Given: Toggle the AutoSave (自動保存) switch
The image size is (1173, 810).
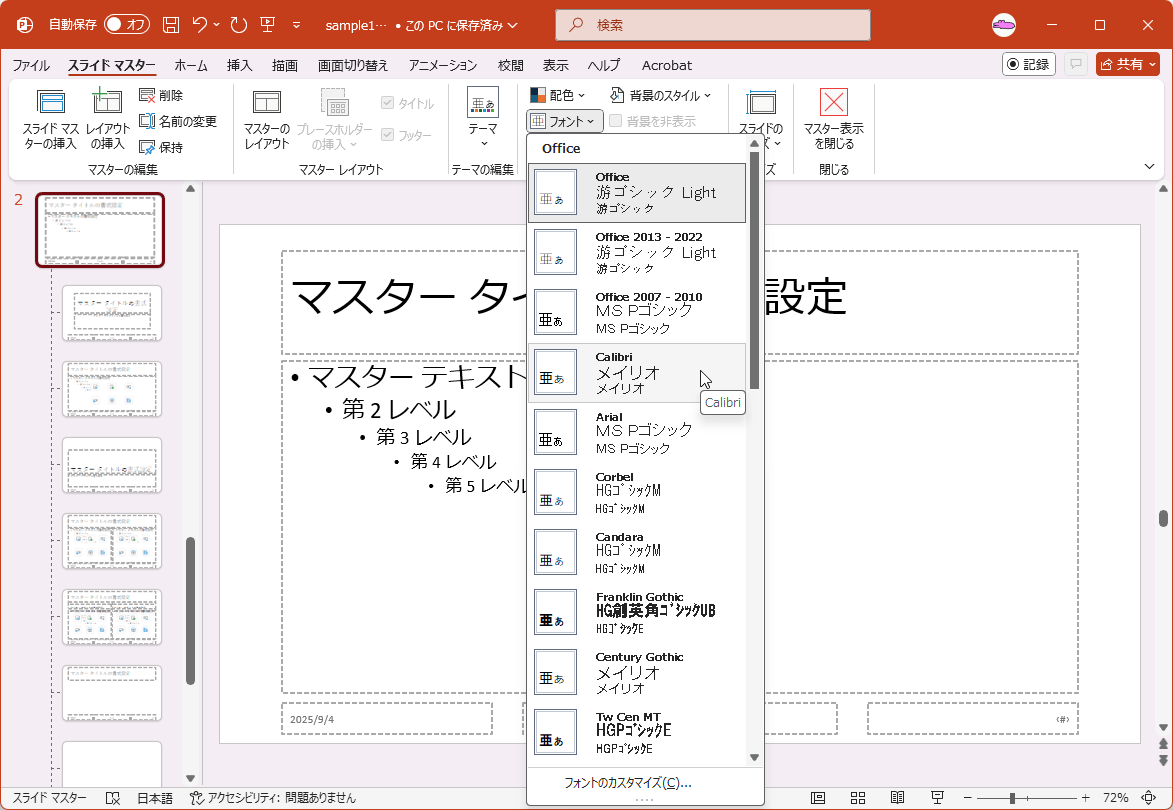Looking at the screenshot, I should point(126,25).
